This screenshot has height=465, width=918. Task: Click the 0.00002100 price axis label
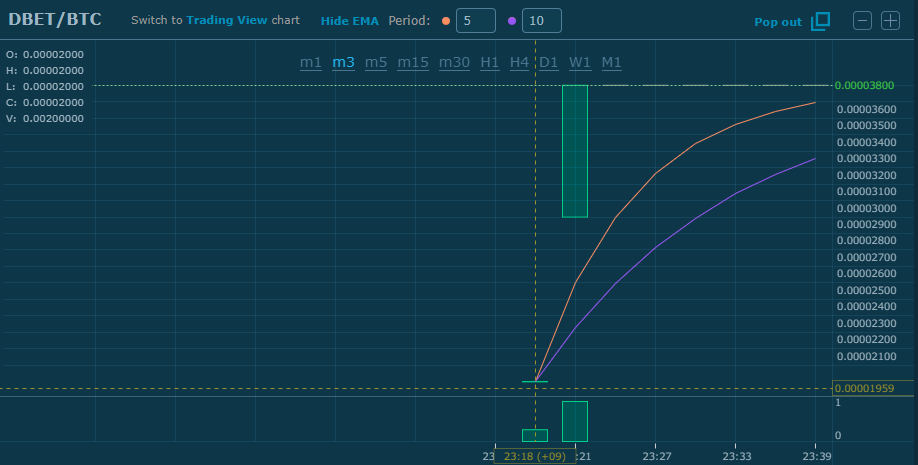[866, 357]
